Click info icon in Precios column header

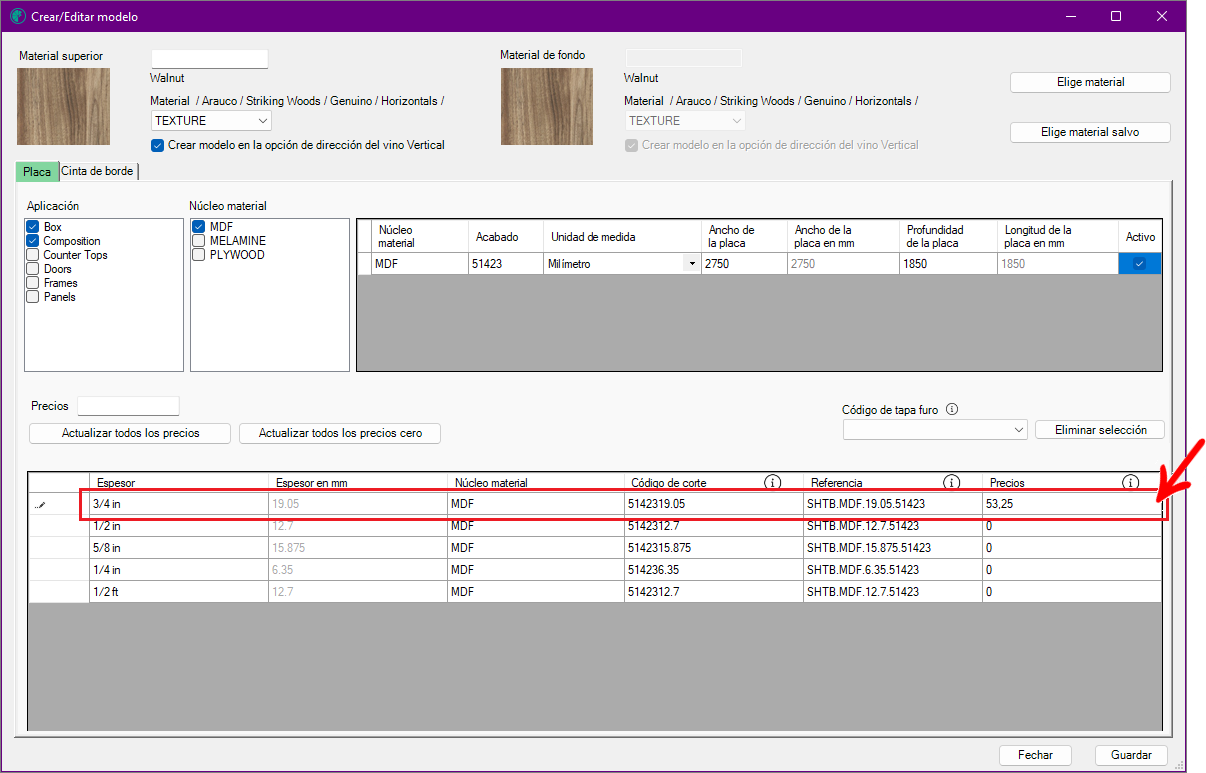(x=1130, y=483)
